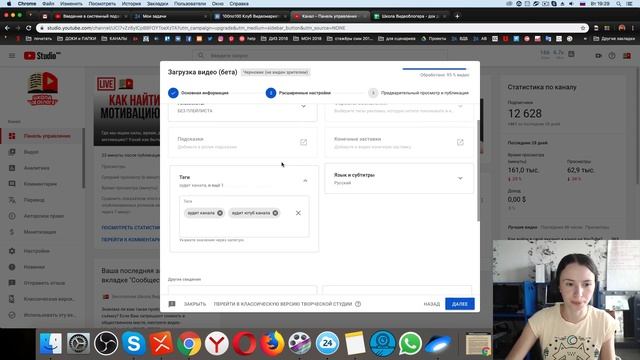640x360 pixels.
Task: Open OBS from the dock
Action: pyautogui.click(x=106, y=343)
